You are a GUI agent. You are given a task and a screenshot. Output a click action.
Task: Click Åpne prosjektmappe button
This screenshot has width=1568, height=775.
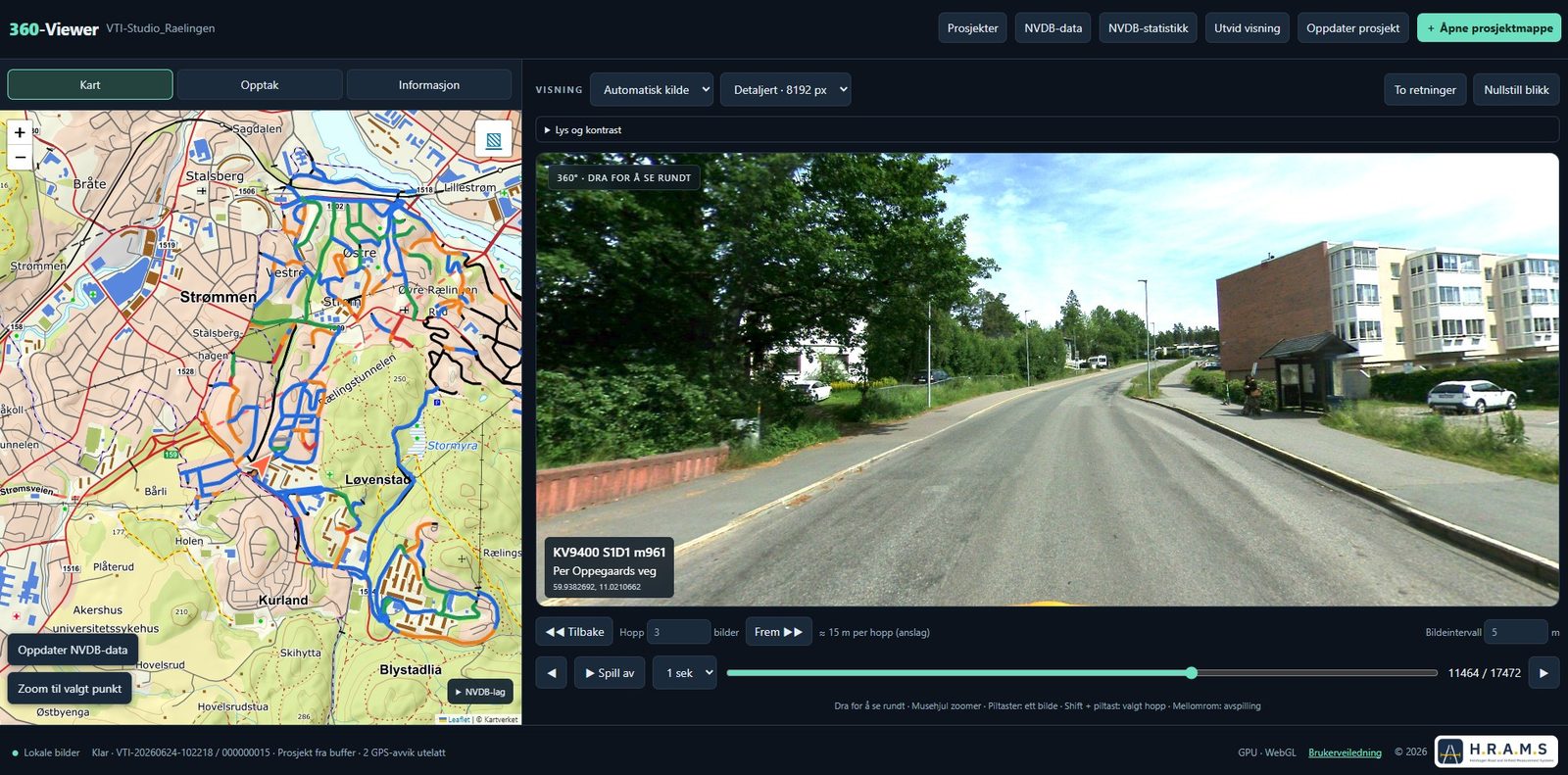pos(1489,27)
